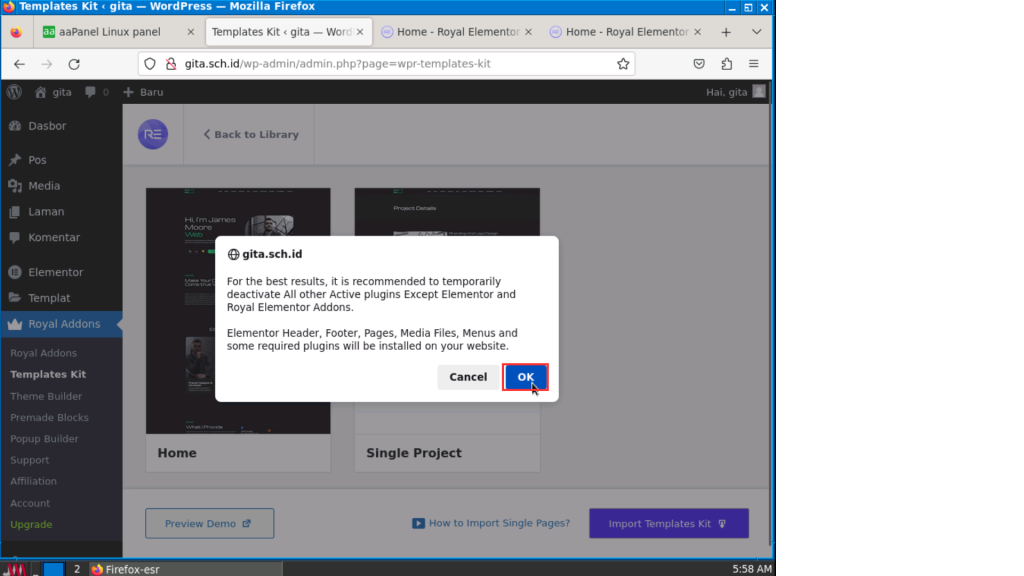Click OK in the confirmation dialog
The image size is (1024, 576).
(x=525, y=377)
